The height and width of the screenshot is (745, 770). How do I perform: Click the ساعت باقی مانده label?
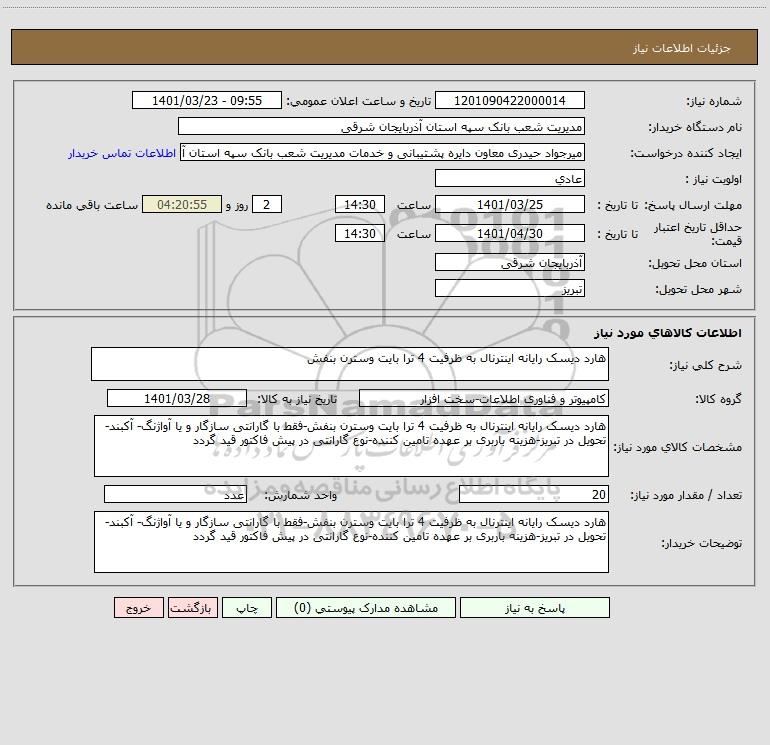tap(92, 205)
